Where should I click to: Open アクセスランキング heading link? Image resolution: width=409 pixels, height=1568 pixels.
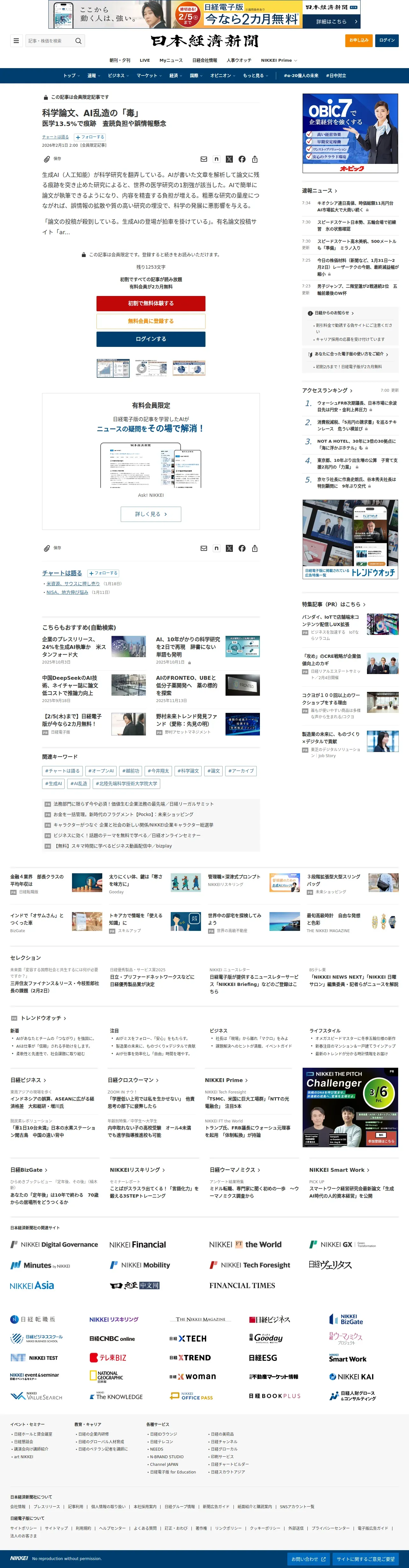[327, 390]
